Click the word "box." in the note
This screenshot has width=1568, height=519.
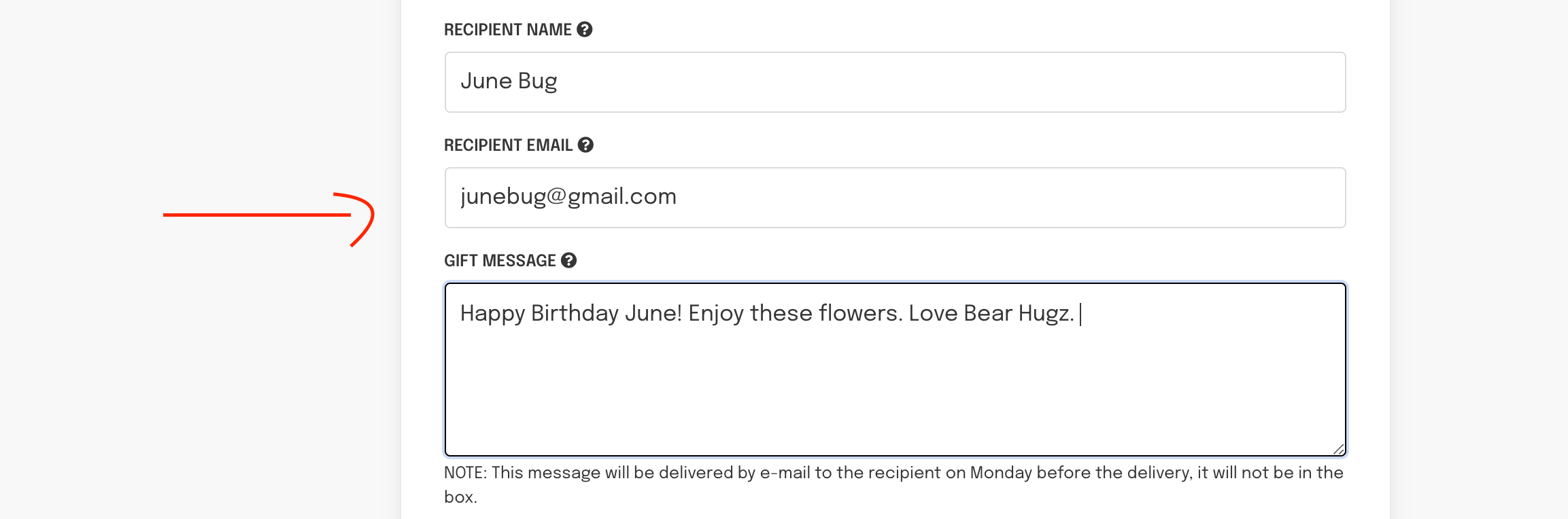[x=460, y=497]
